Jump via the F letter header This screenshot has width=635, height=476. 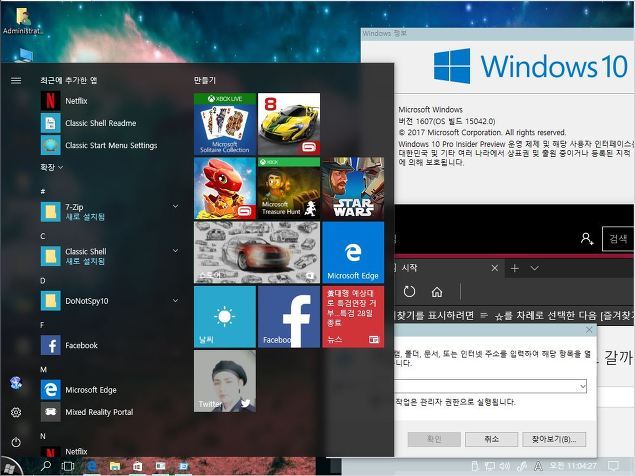43,325
